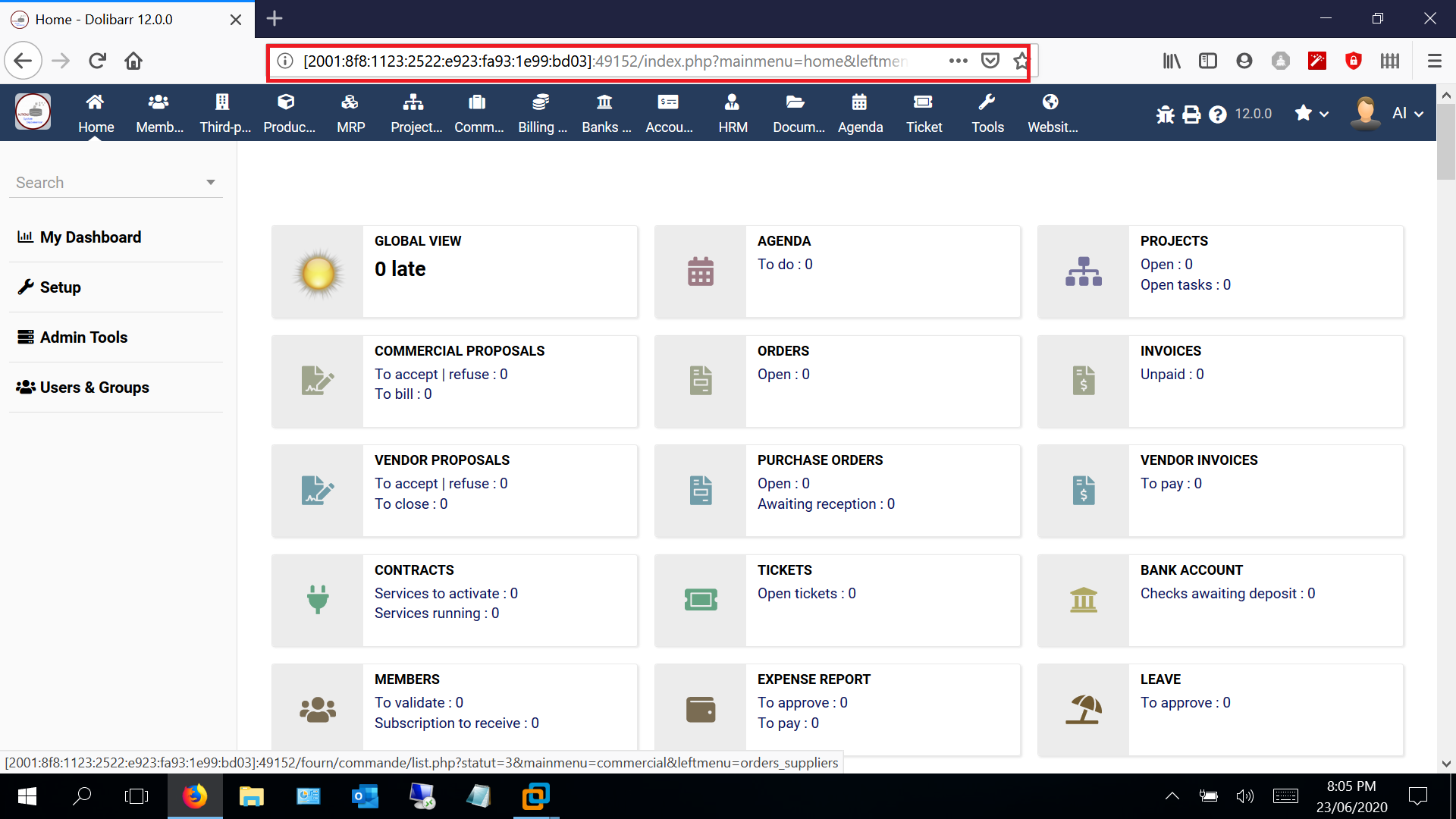Click the '0 late' text in Global View

[x=400, y=268]
